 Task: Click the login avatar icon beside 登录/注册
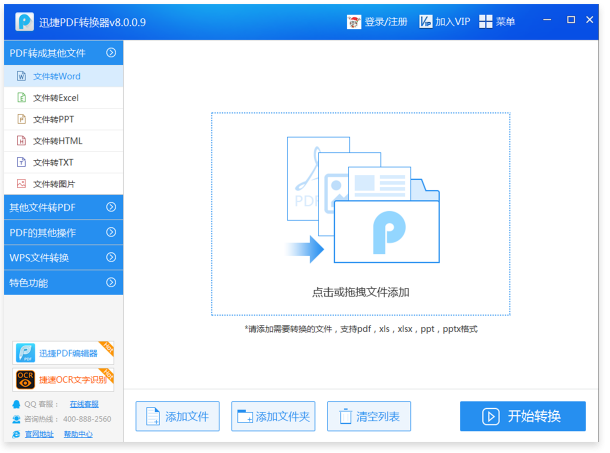pos(354,22)
